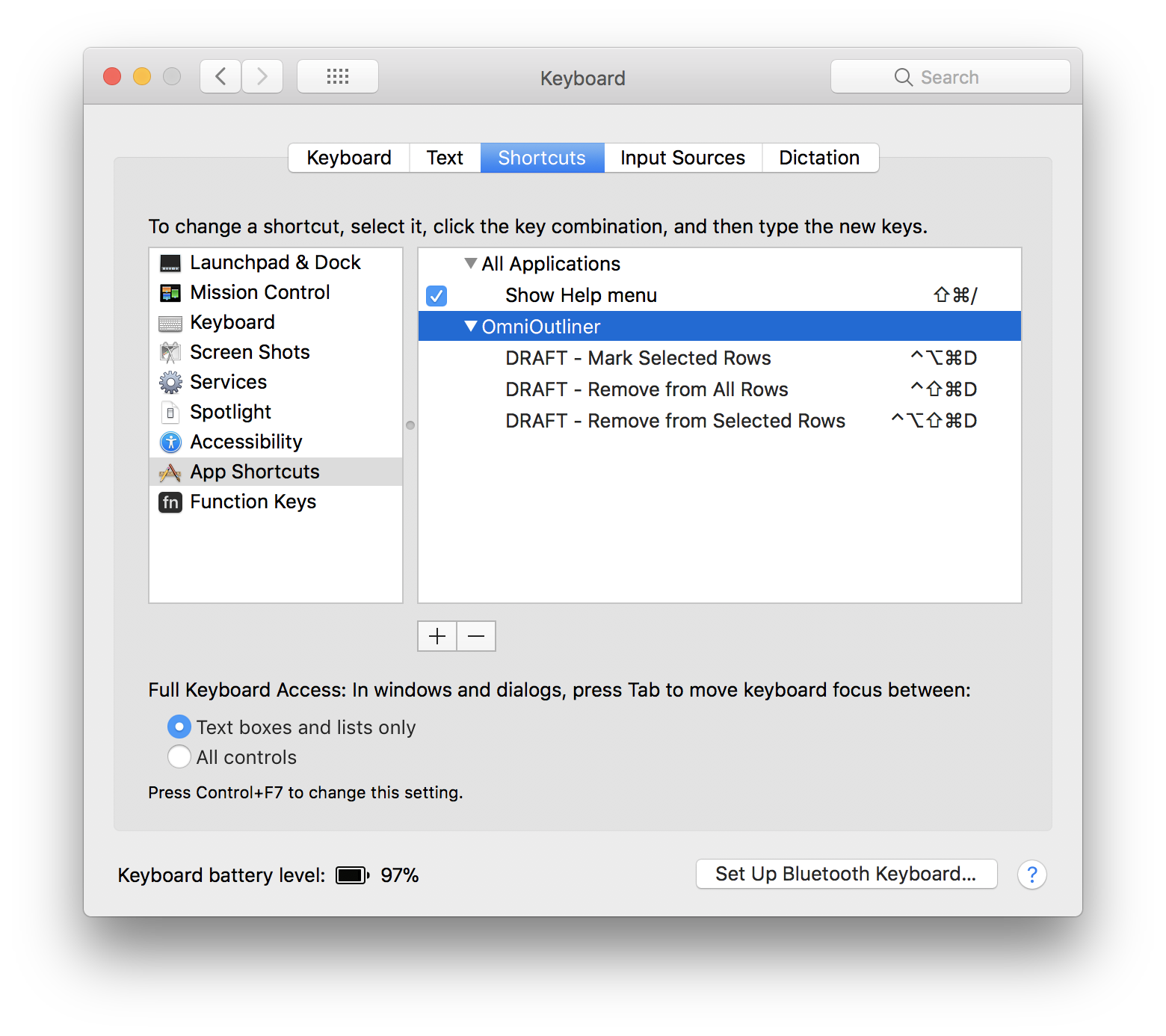Image resolution: width=1166 pixels, height=1036 pixels.
Task: Minimize the Keyboard window with the yellow button
Action: pyautogui.click(x=142, y=76)
